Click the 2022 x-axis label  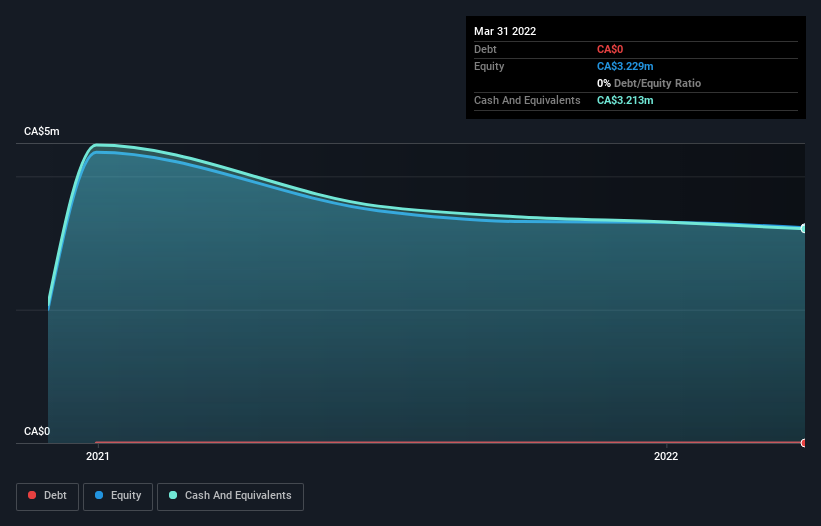pyautogui.click(x=666, y=456)
